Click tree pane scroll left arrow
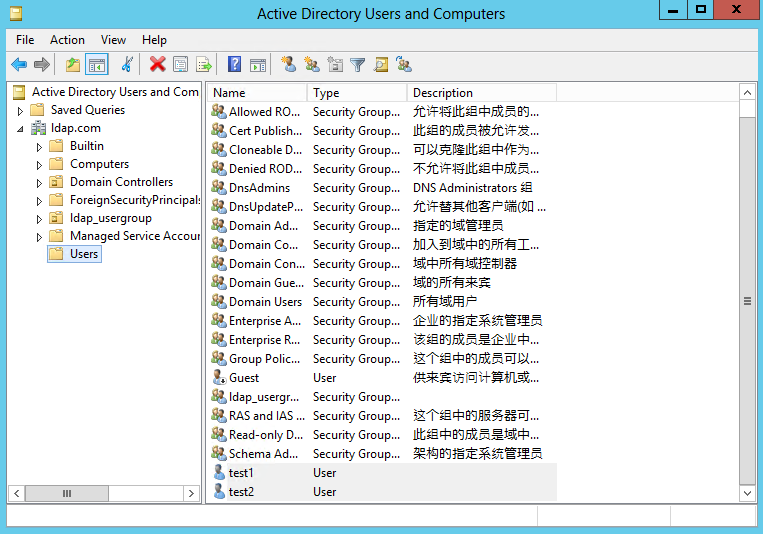763x534 pixels. (x=16, y=493)
